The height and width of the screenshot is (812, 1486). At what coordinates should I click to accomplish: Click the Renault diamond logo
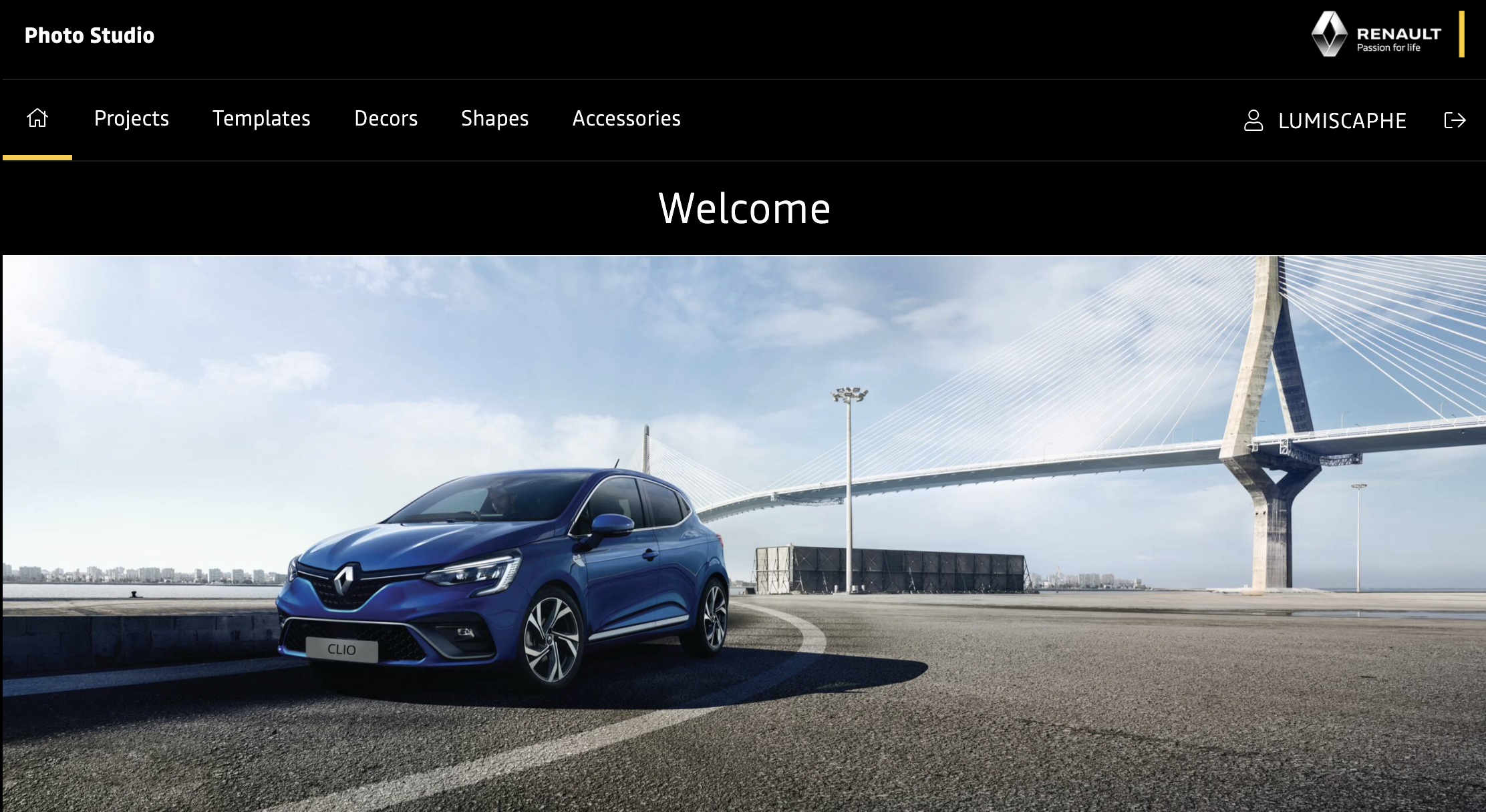[x=1329, y=33]
